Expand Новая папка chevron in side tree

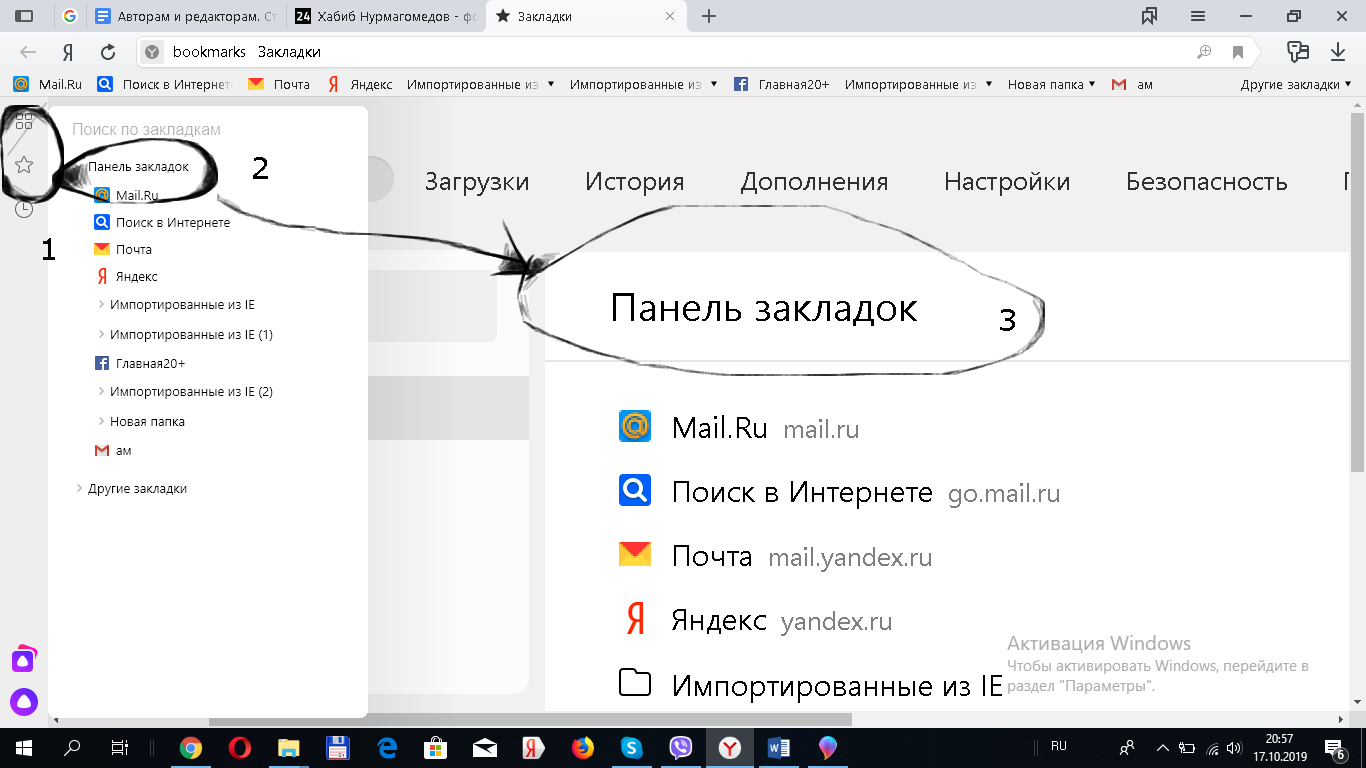coord(102,421)
